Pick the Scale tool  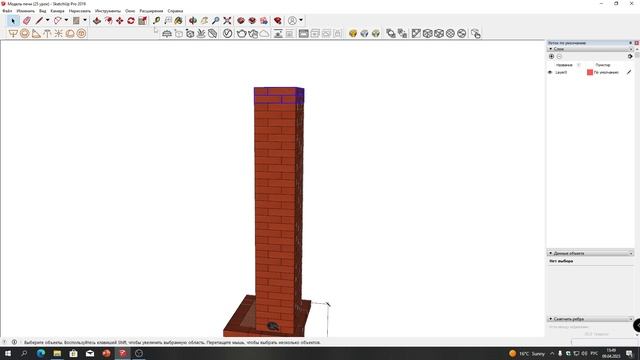pyautogui.click(x=142, y=20)
